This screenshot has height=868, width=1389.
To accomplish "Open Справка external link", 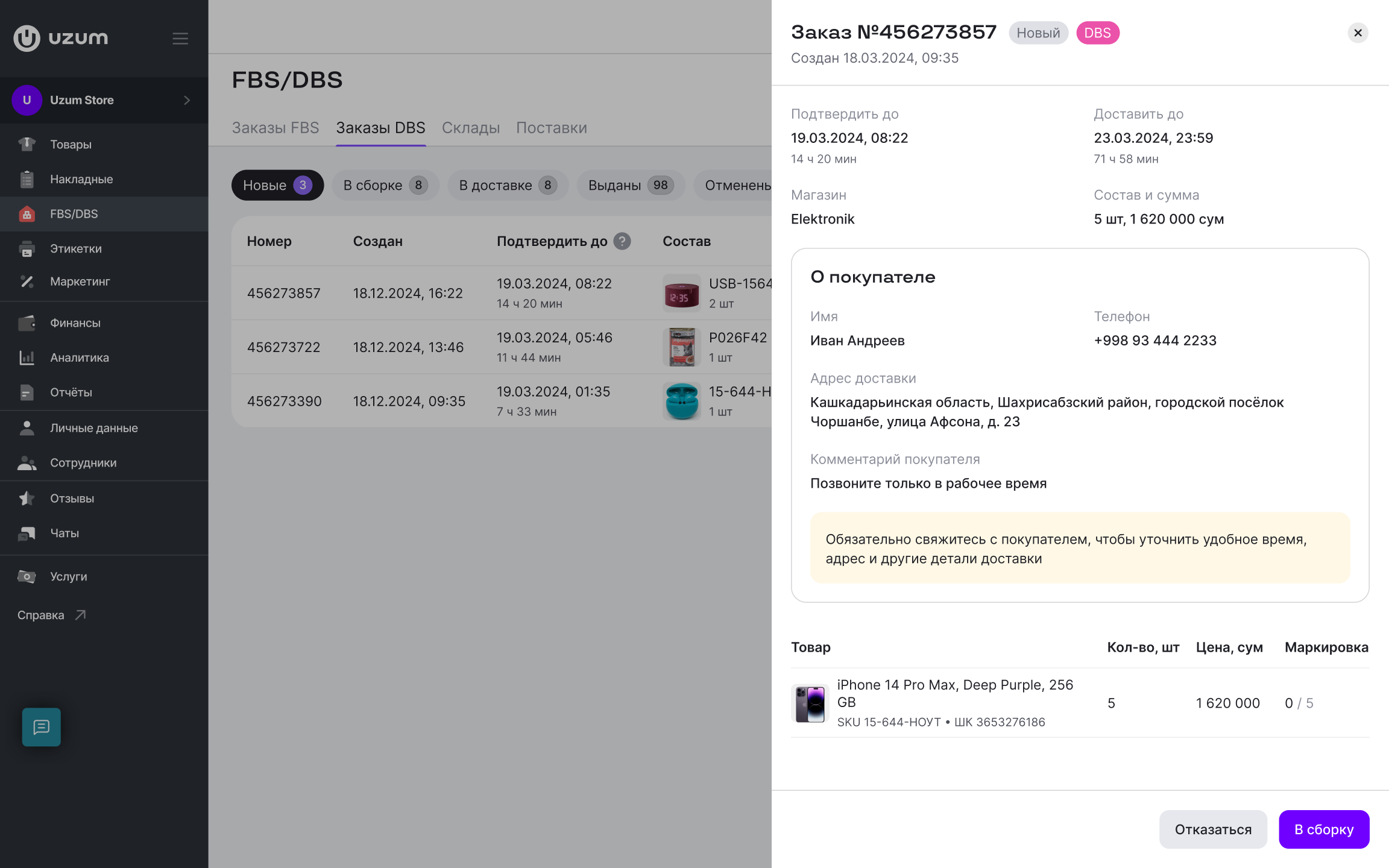I will pos(52,615).
